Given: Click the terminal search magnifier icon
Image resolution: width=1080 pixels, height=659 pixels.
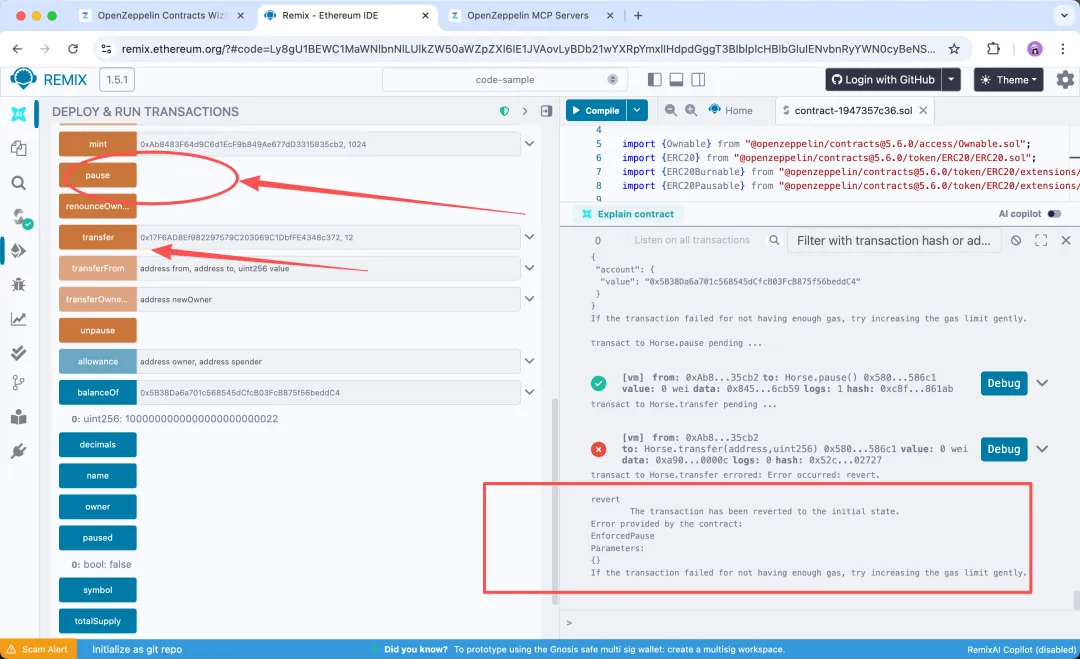Looking at the screenshot, I should [x=774, y=240].
